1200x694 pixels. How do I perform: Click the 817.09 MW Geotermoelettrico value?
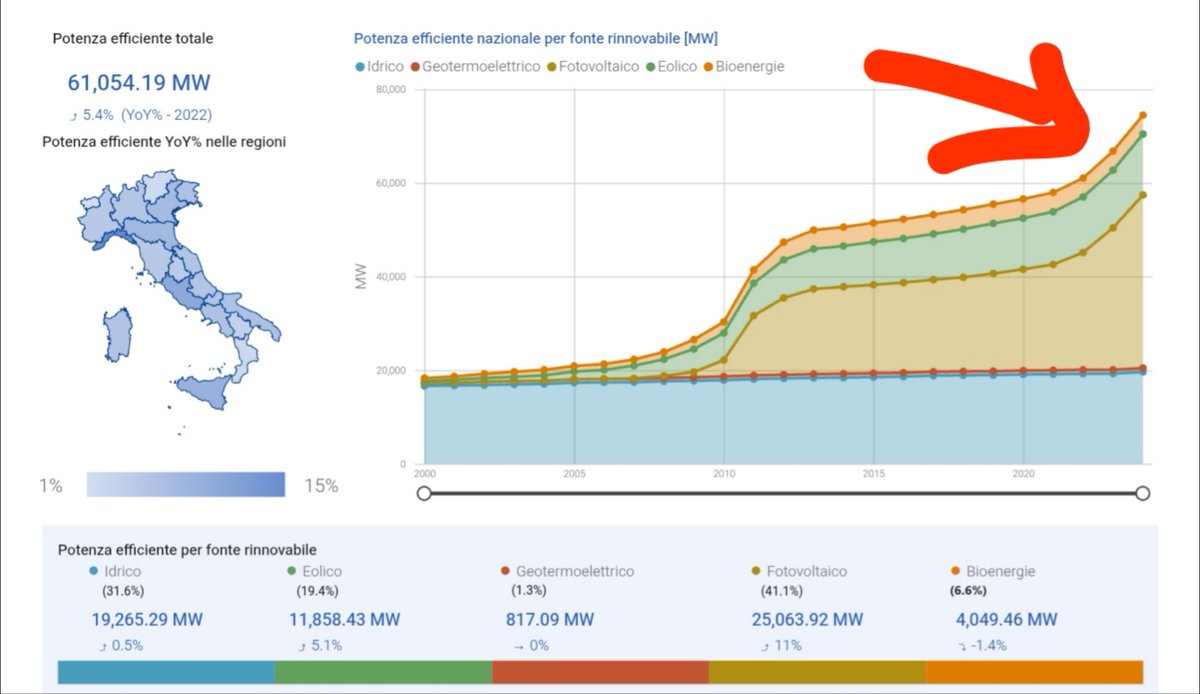[x=549, y=620]
